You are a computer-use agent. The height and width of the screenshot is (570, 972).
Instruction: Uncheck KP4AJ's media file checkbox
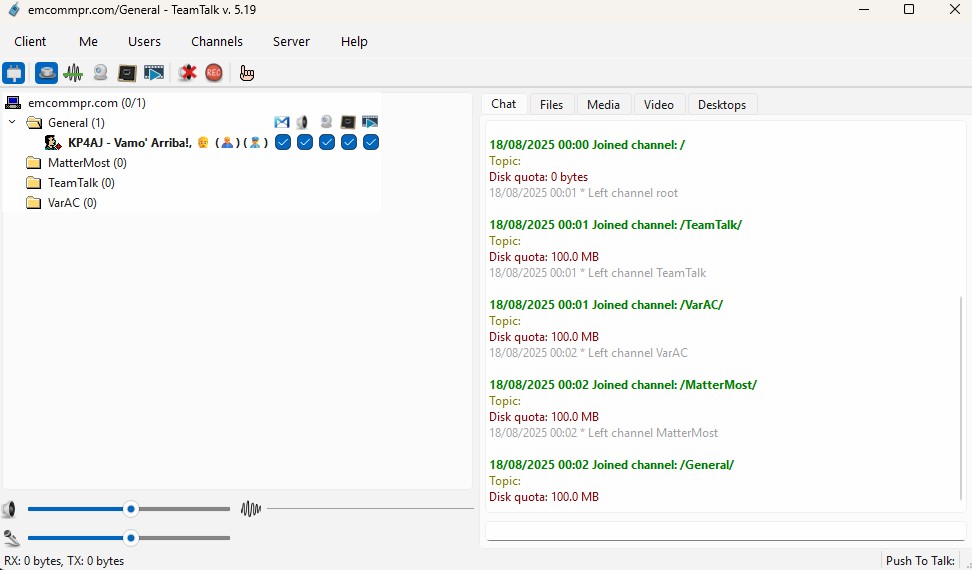click(x=371, y=142)
